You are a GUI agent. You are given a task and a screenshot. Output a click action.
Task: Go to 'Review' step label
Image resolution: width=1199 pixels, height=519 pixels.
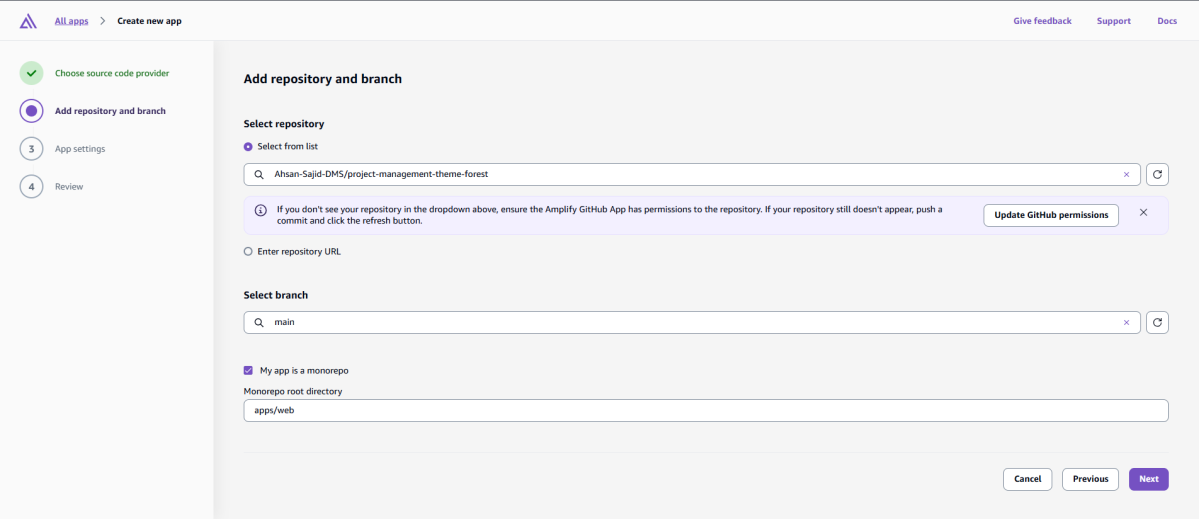coord(69,187)
